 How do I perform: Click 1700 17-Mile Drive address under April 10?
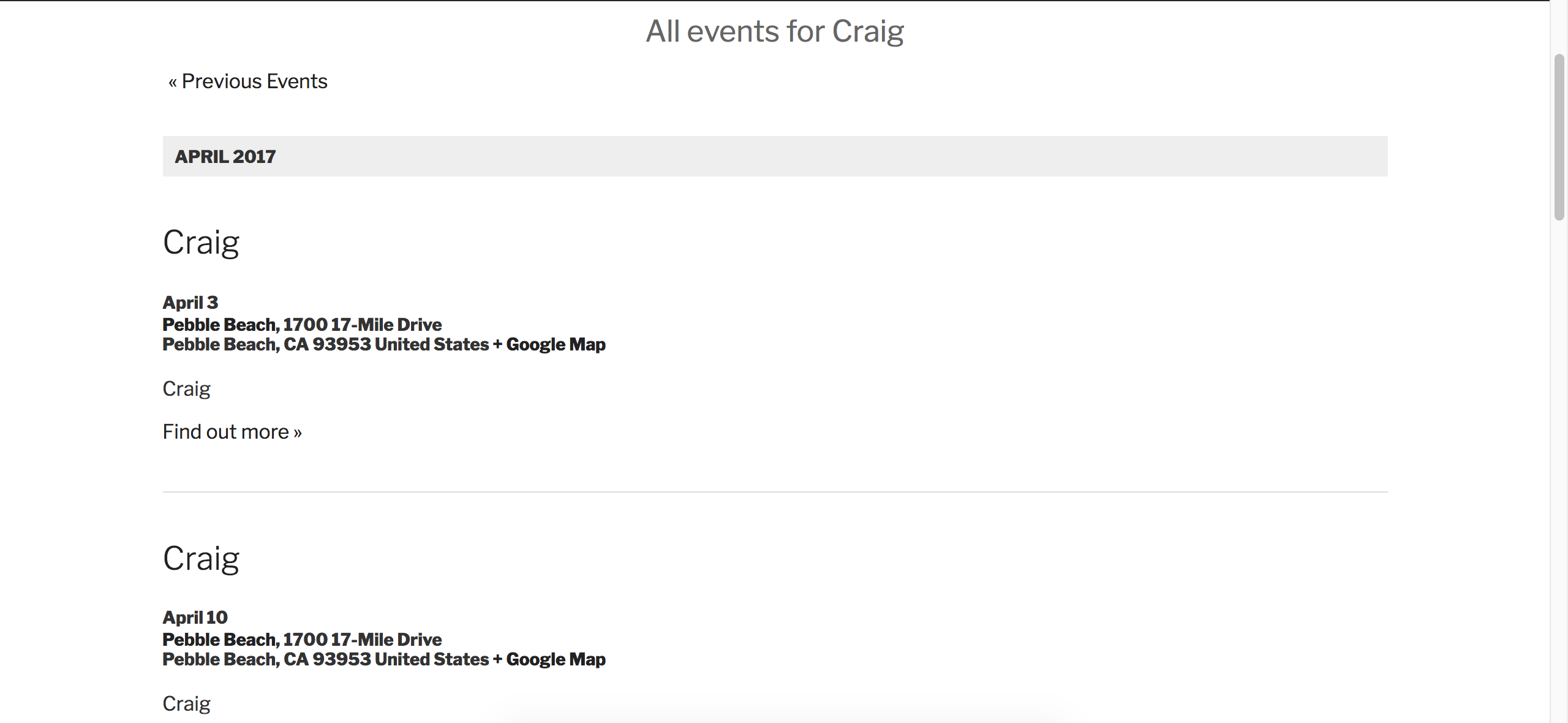(x=363, y=640)
